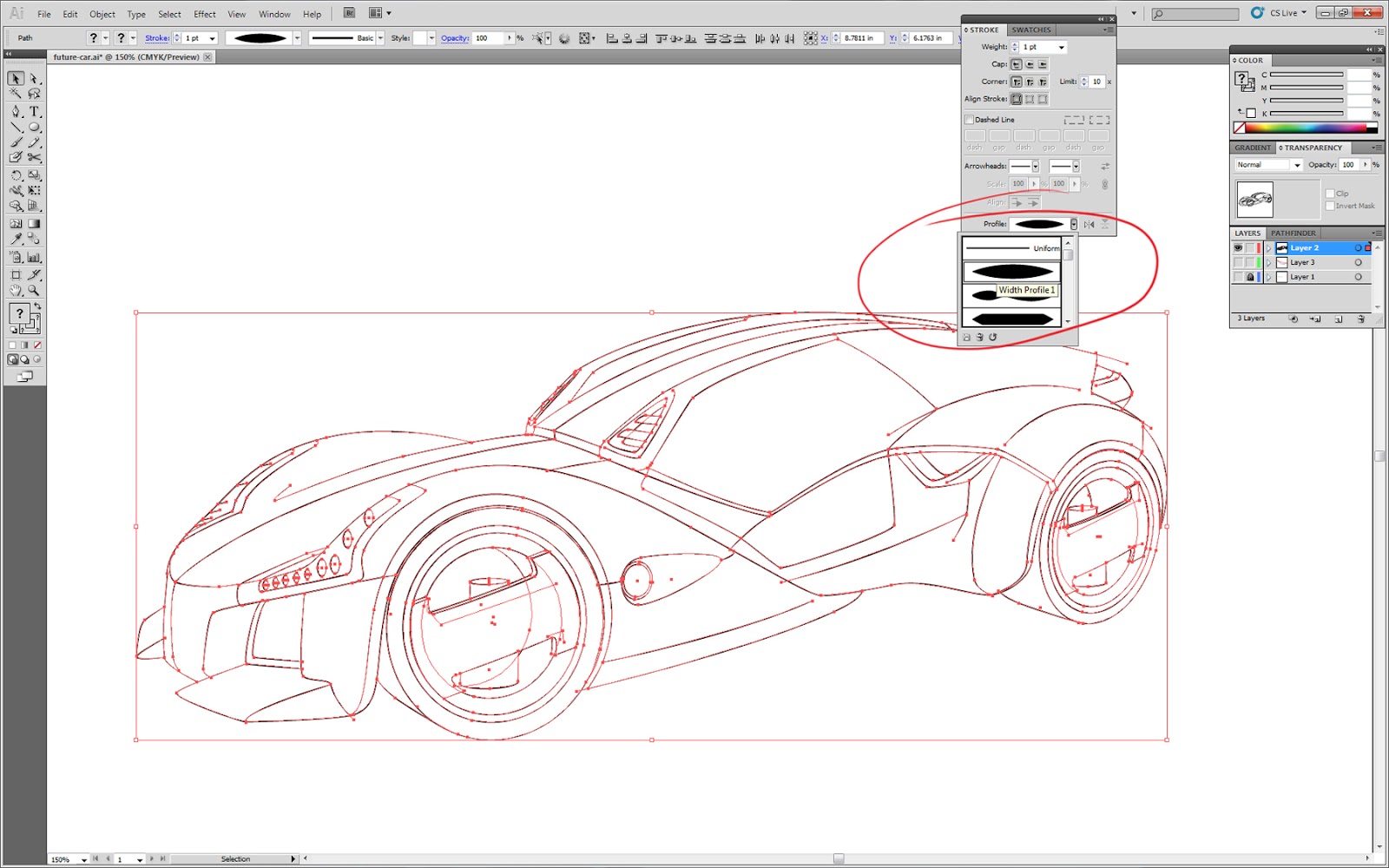Select the Type tool

pyautogui.click(x=33, y=111)
